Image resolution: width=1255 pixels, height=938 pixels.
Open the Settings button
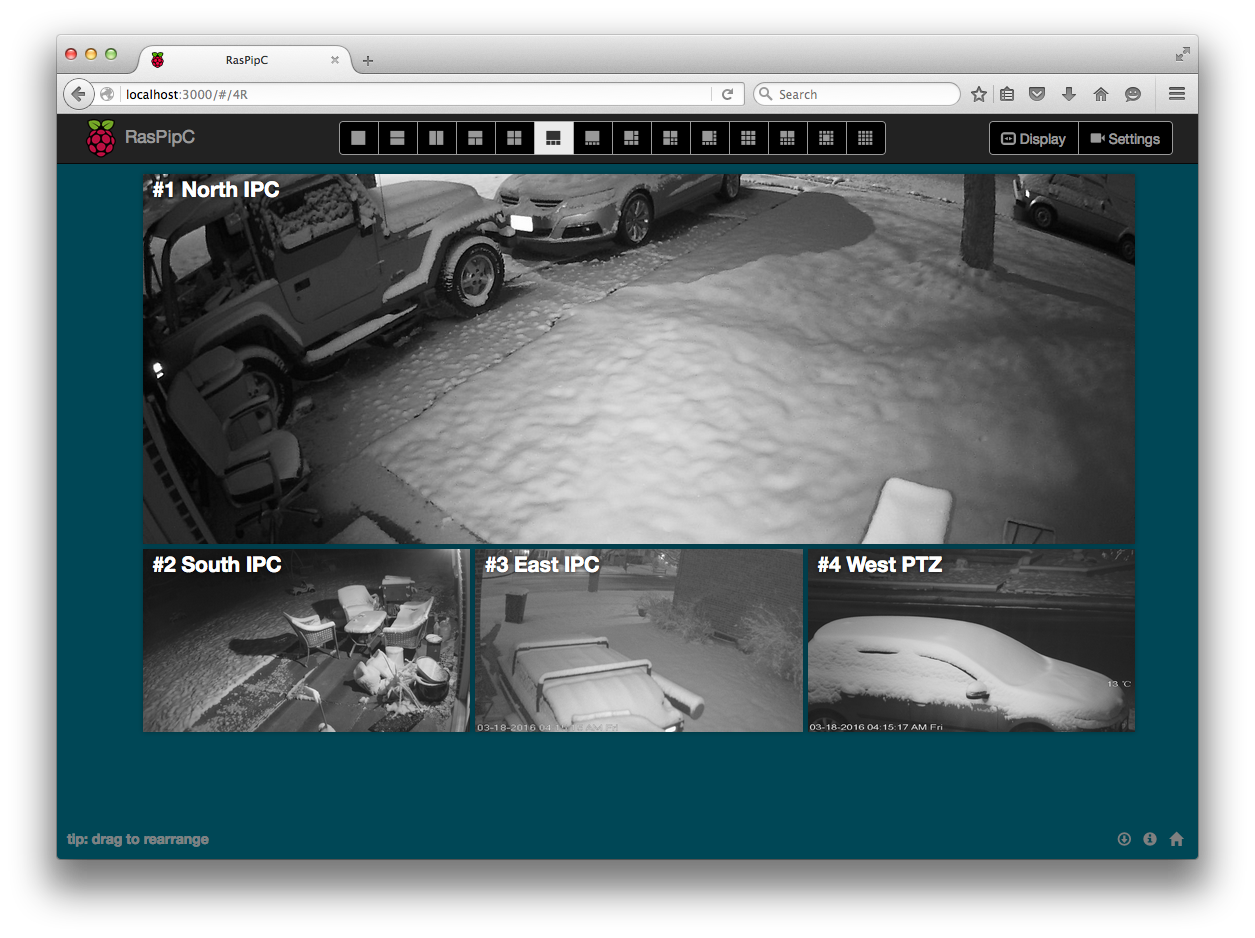1125,138
